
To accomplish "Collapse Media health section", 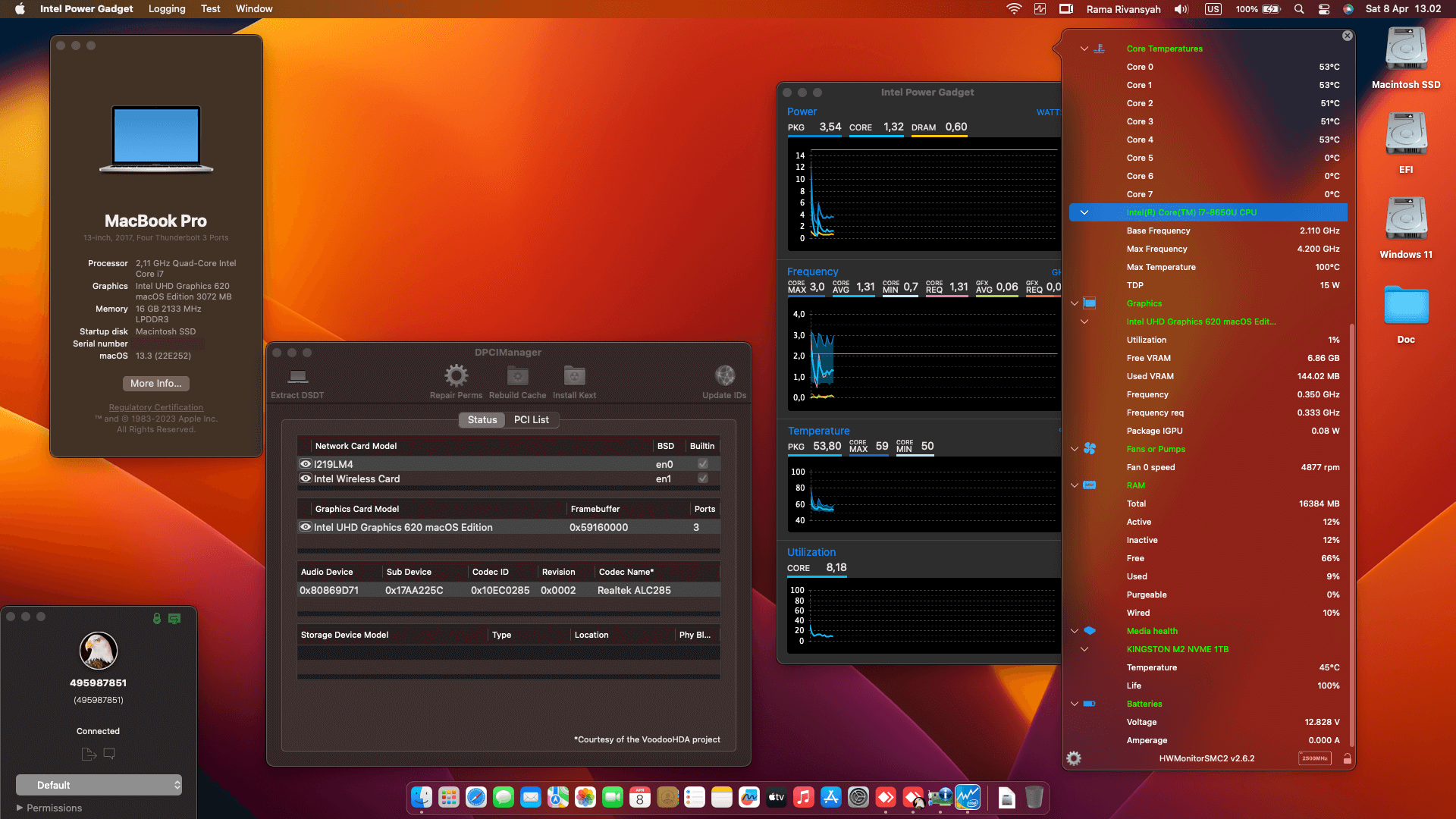I will 1075,631.
